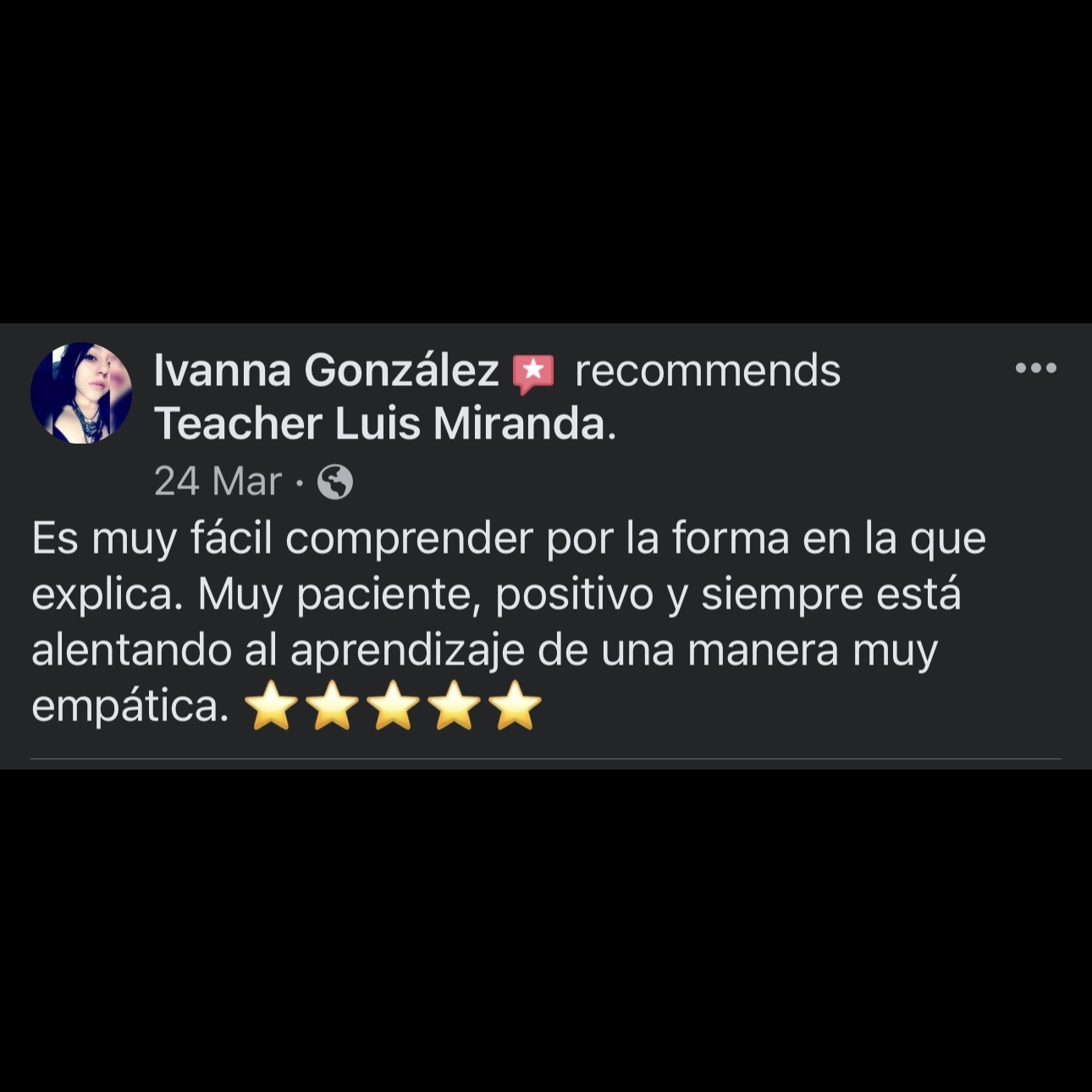
Task: Tap the middle third star emoji
Action: (394, 706)
